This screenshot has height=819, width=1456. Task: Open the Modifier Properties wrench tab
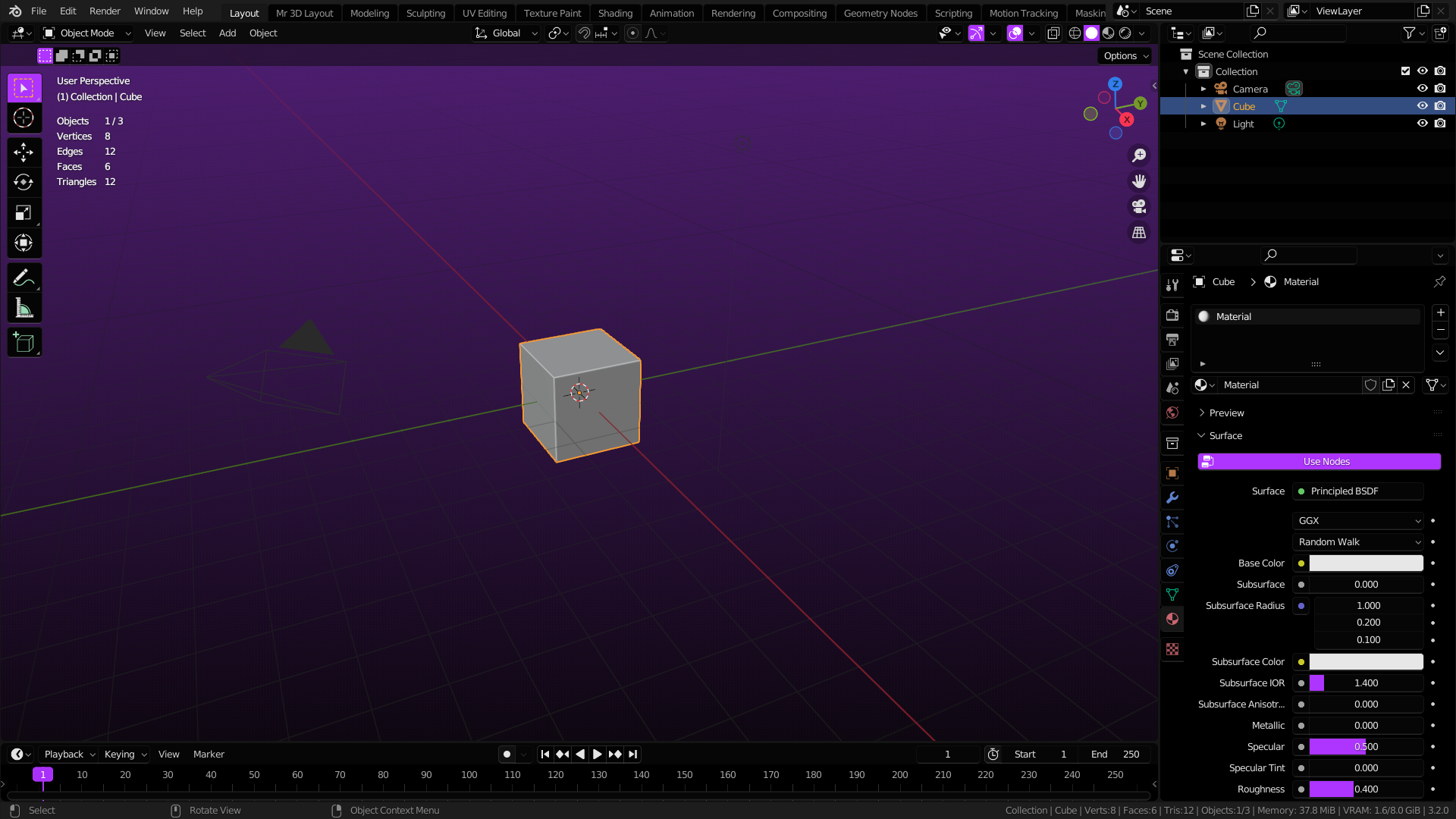[1172, 497]
